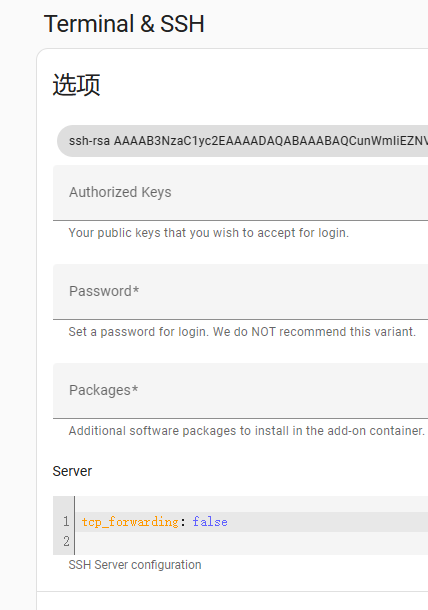Click line number 2 in editor gutter
This screenshot has width=428, height=610.
(66, 542)
